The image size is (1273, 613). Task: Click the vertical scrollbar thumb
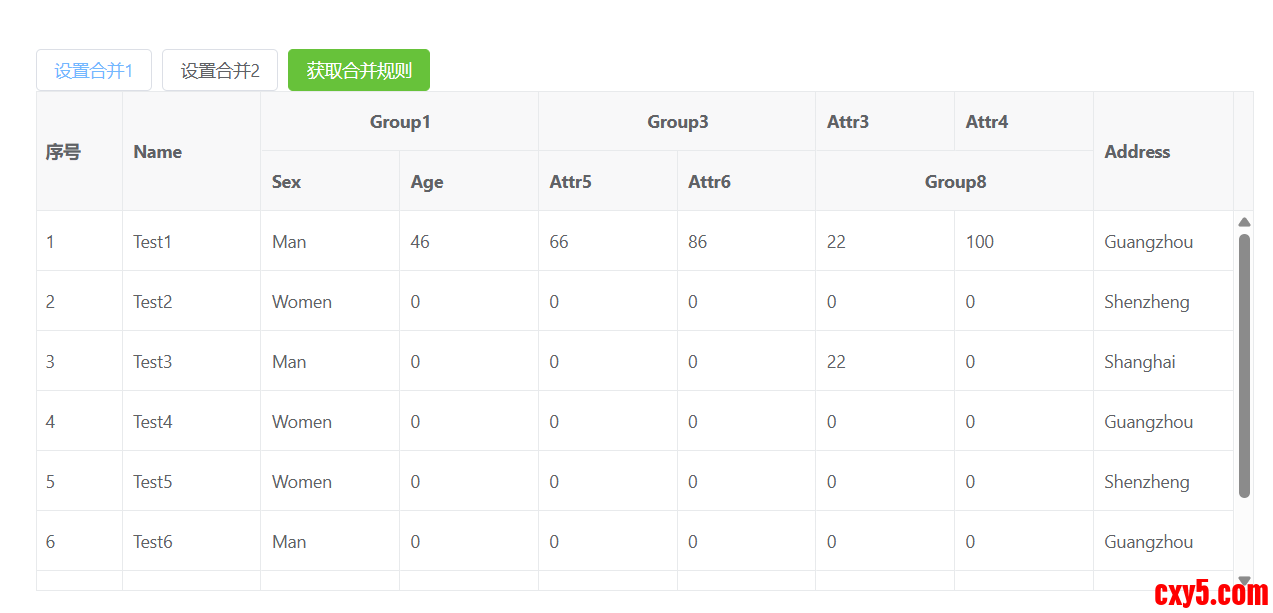pyautogui.click(x=1244, y=365)
